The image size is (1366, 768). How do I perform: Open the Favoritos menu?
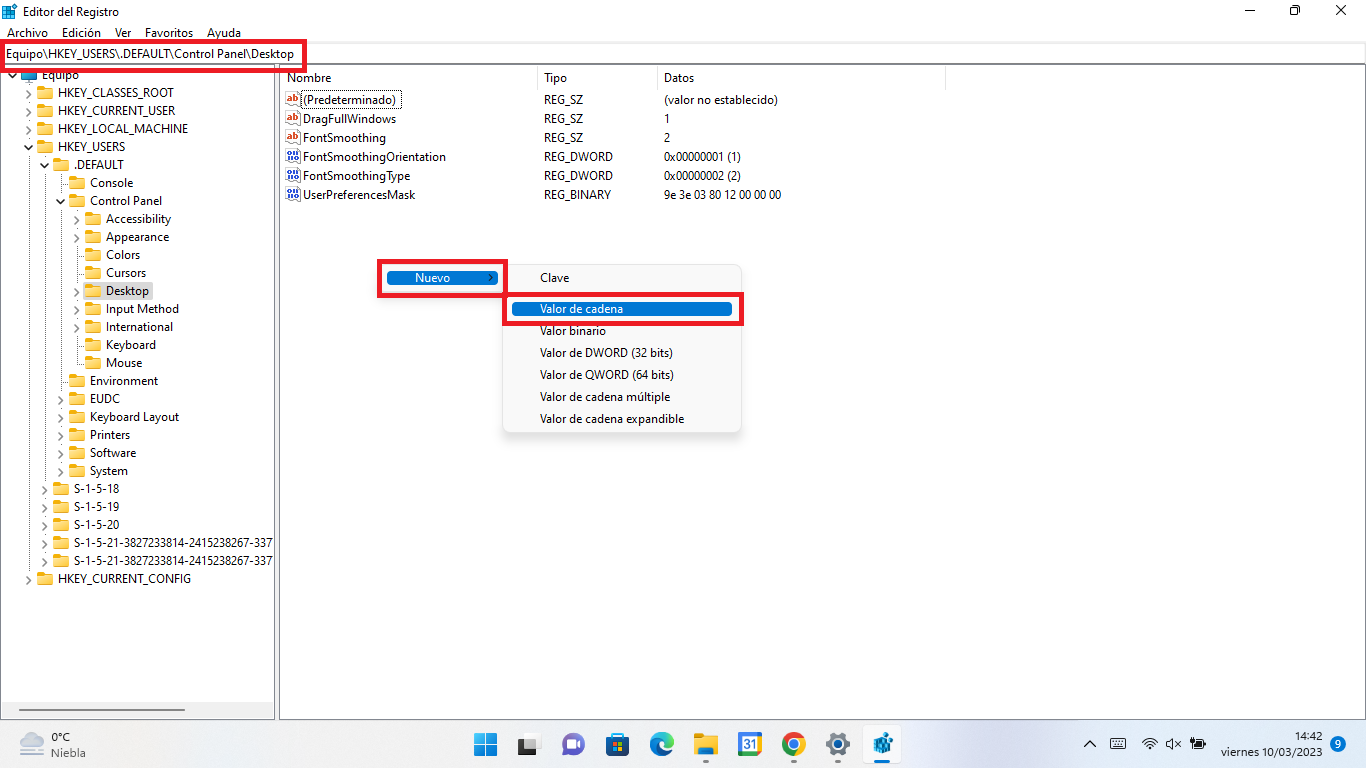point(169,33)
